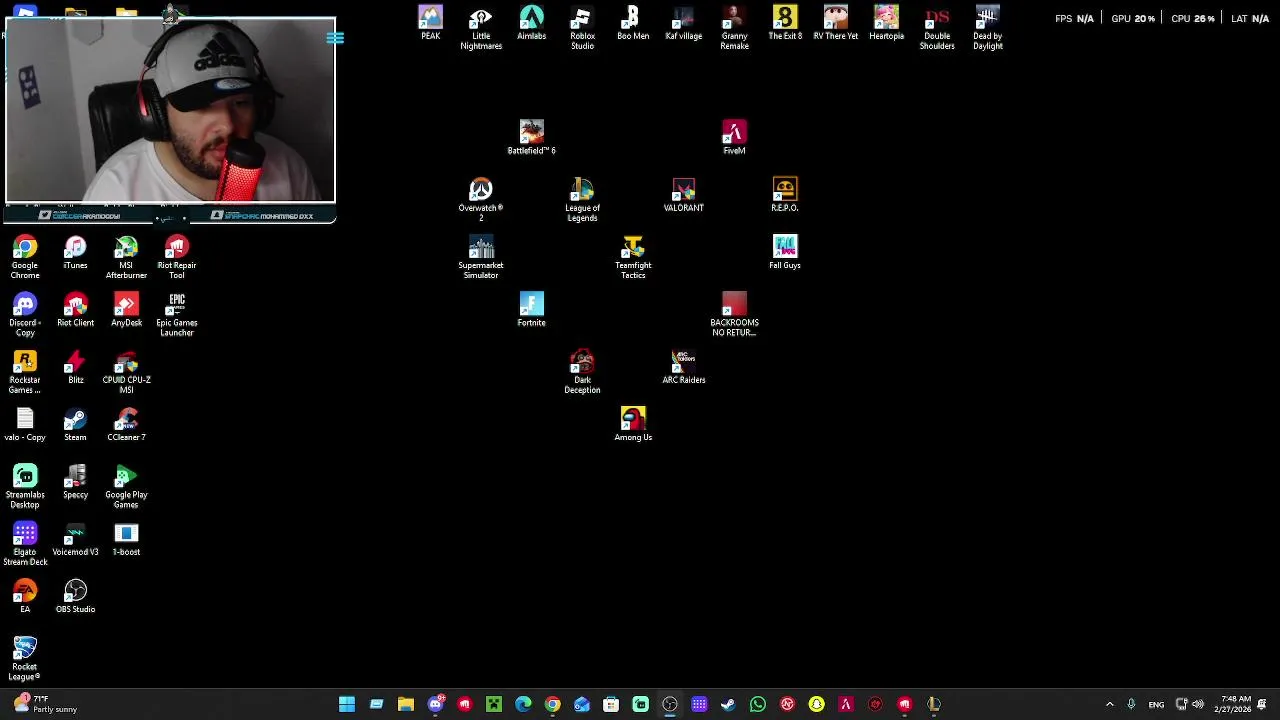Select the RV There Yet icon

[x=836, y=23]
